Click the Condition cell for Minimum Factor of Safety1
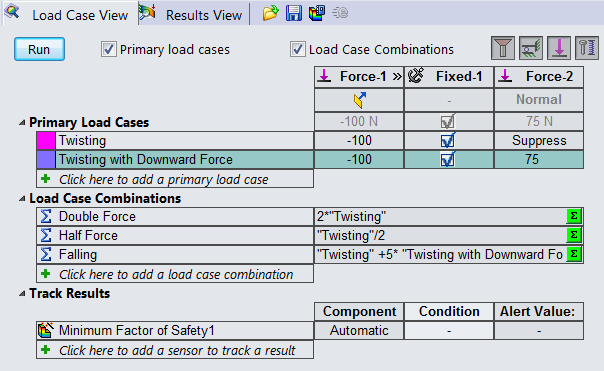 pos(449,331)
